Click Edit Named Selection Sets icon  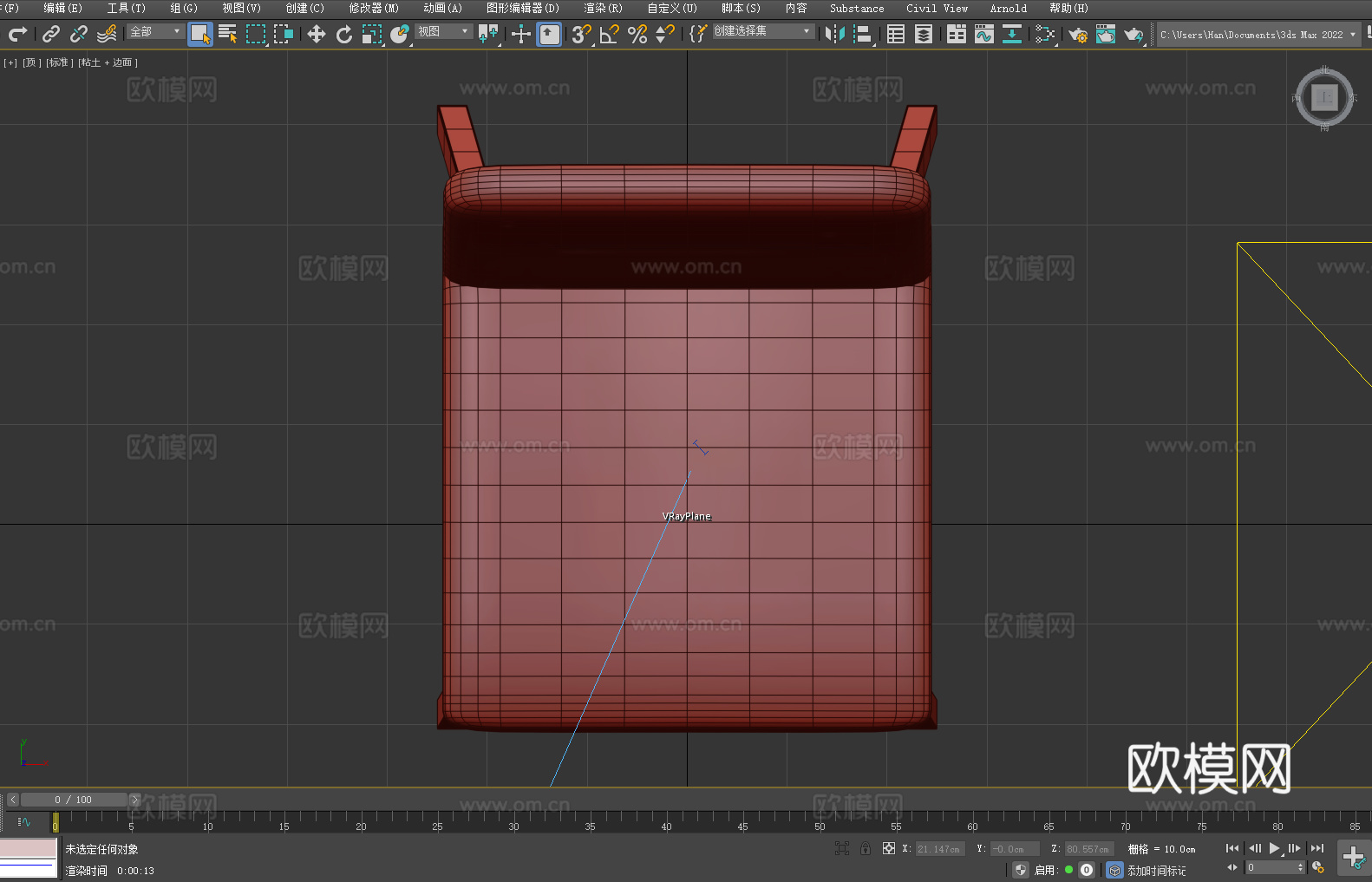[x=697, y=34]
